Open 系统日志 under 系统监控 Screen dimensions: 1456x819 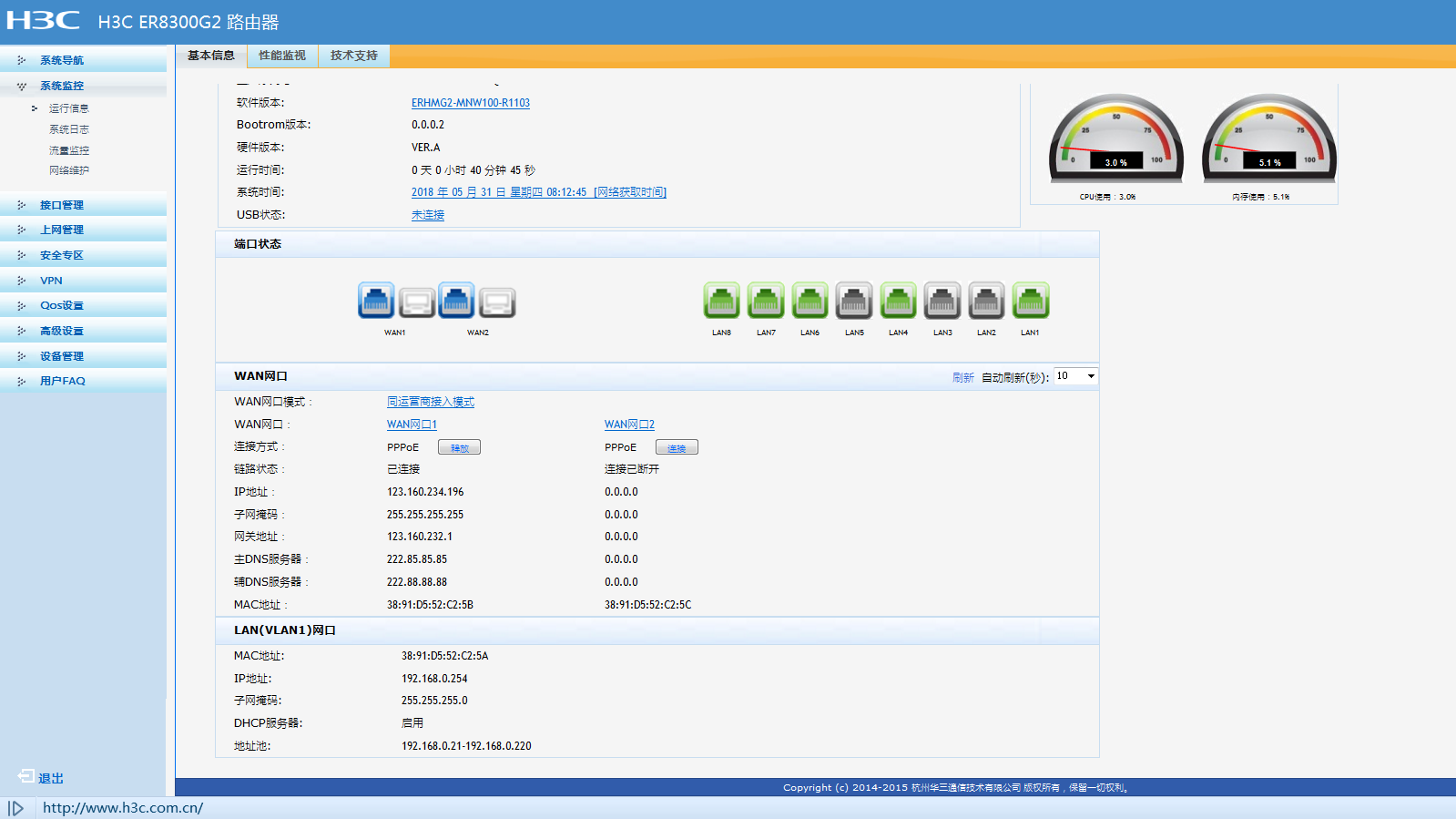[x=69, y=129]
